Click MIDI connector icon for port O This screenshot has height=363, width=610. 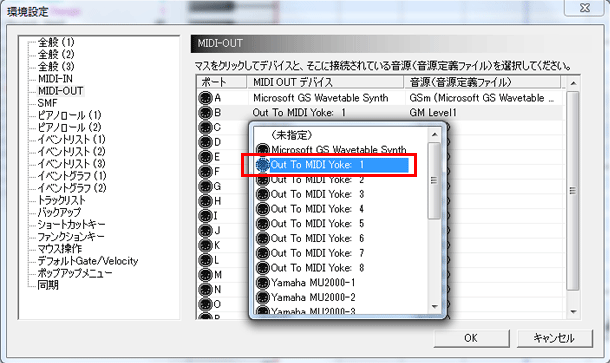(205, 304)
